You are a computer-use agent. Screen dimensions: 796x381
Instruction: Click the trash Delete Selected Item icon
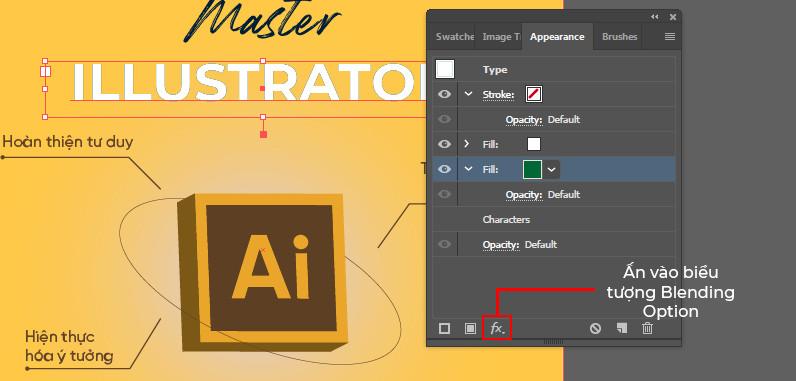[647, 328]
